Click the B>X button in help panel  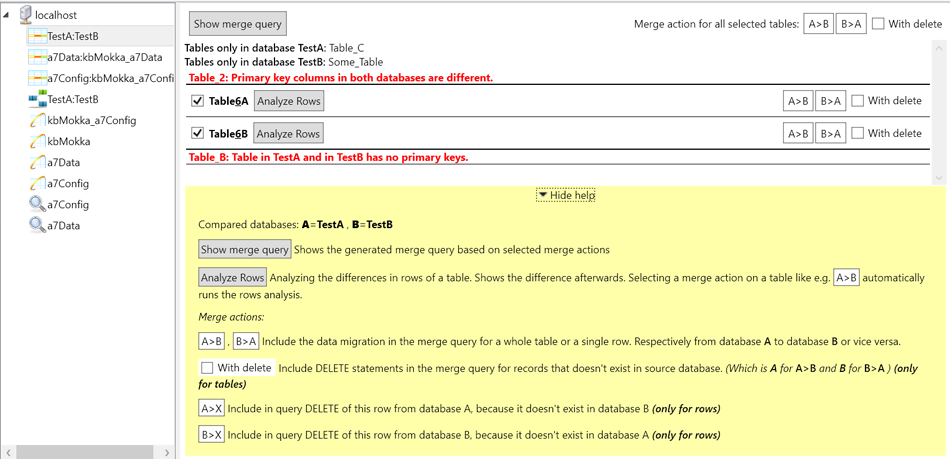[211, 435]
